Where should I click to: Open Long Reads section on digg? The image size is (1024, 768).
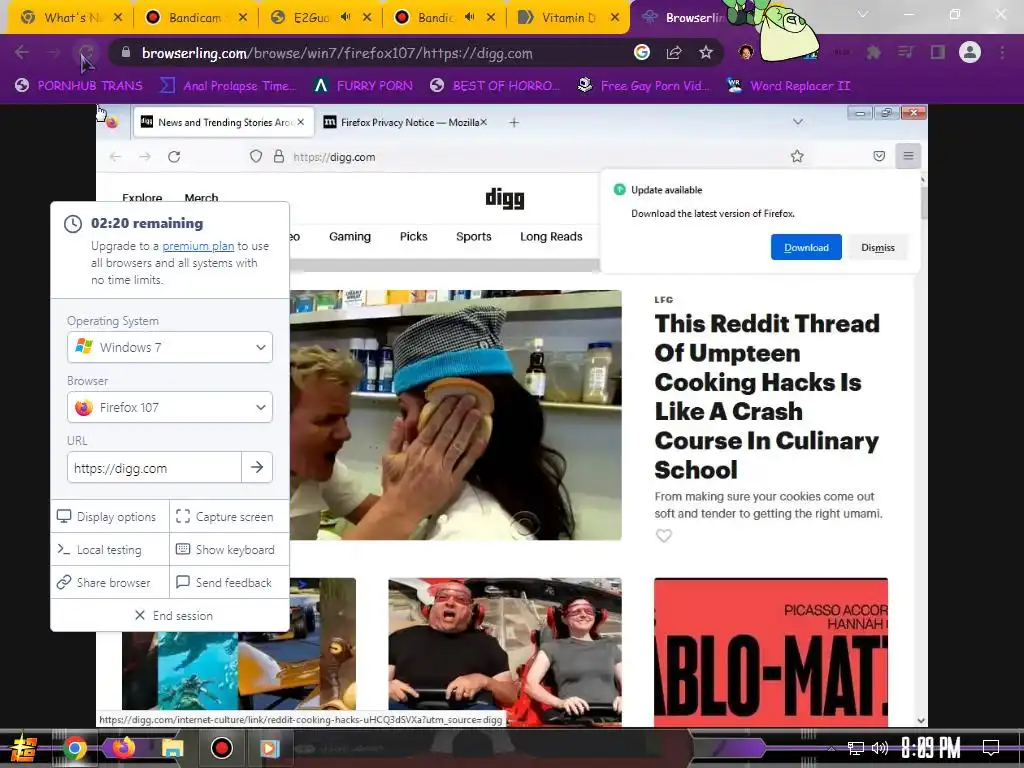(551, 236)
